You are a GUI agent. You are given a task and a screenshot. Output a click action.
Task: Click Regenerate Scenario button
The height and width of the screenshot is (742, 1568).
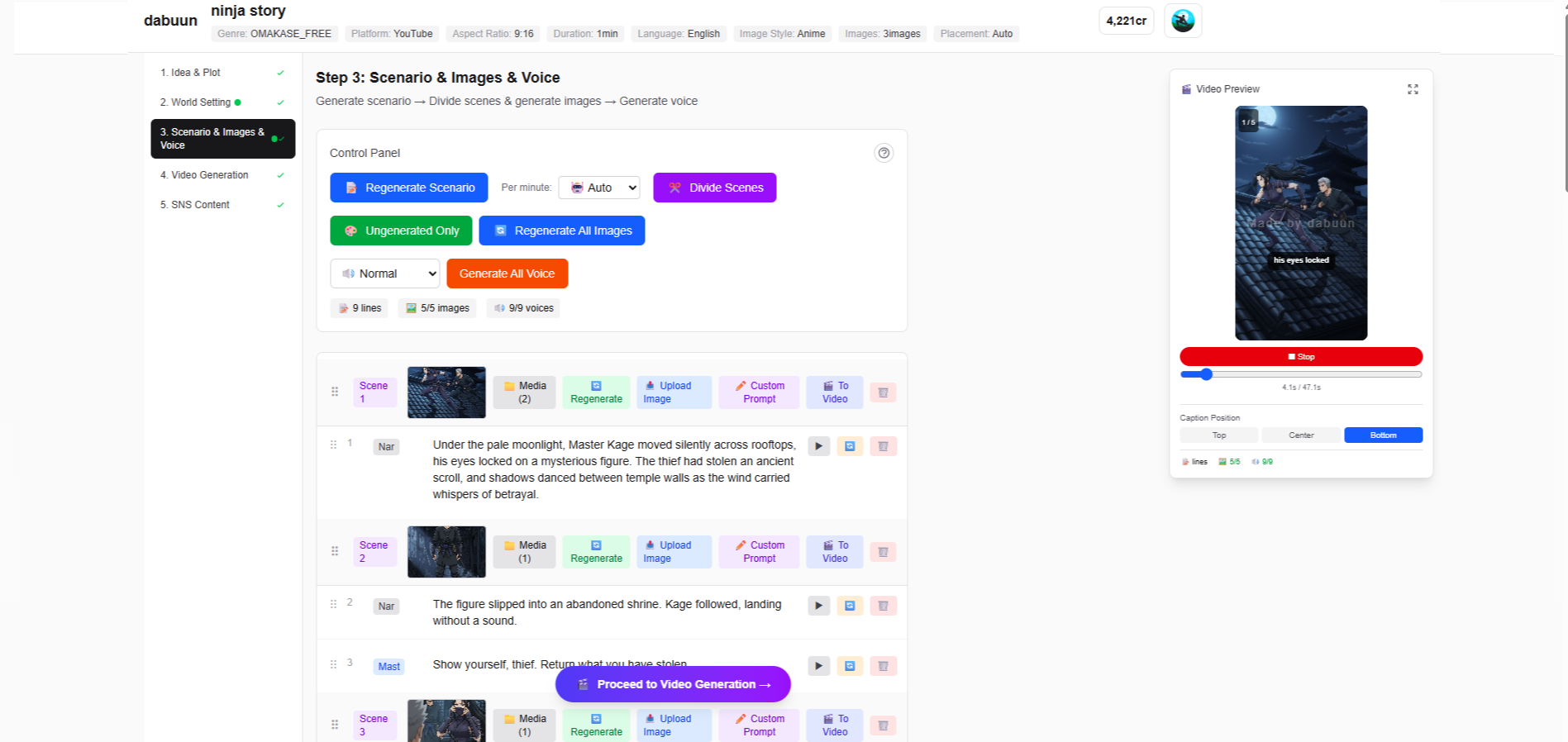pos(409,188)
